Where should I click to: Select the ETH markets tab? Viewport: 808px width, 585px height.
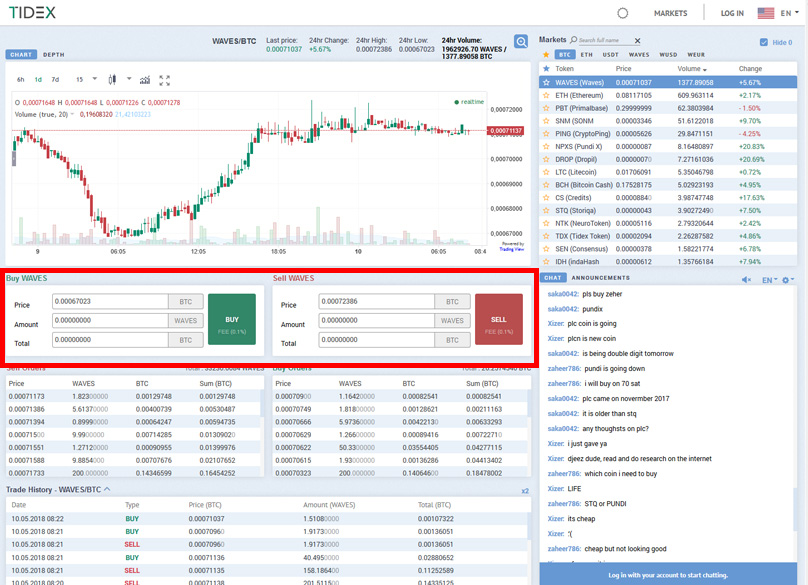coord(586,55)
